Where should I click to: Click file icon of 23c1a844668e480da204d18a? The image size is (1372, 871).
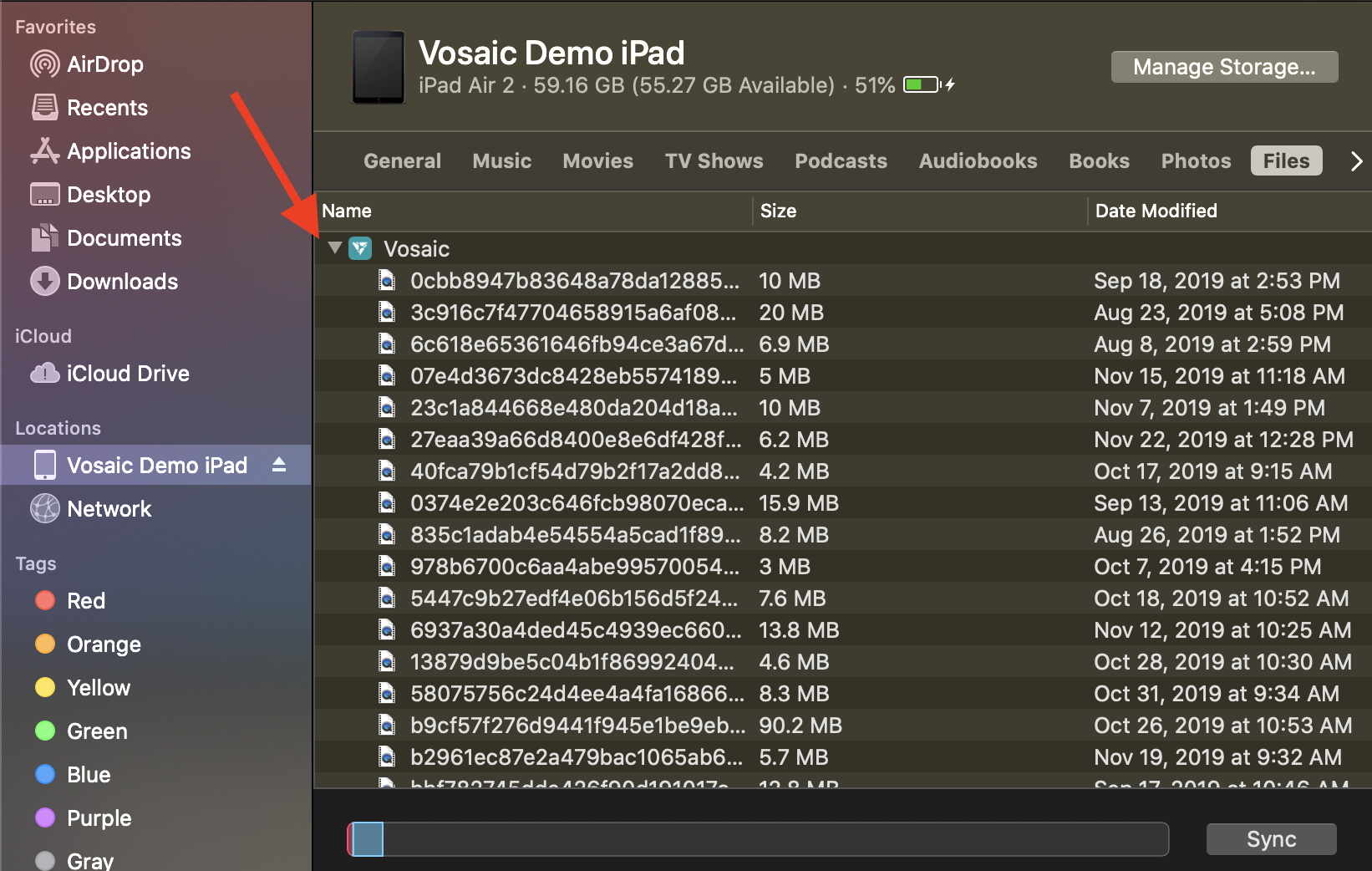click(387, 407)
